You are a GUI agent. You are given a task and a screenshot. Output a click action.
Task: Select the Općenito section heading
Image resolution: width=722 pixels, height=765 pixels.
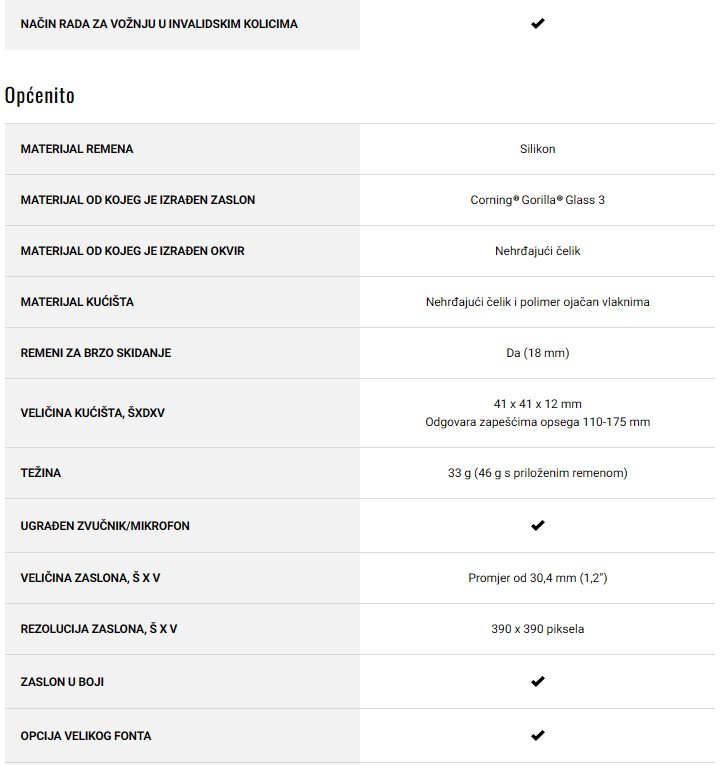point(40,96)
